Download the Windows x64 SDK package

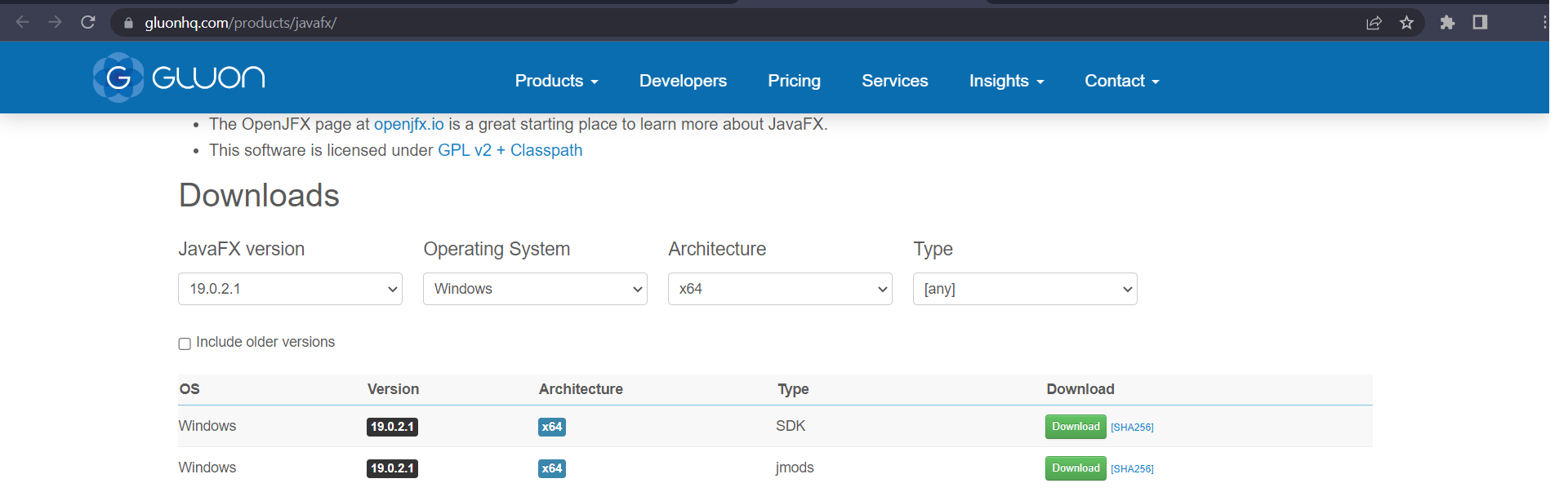[x=1076, y=427]
